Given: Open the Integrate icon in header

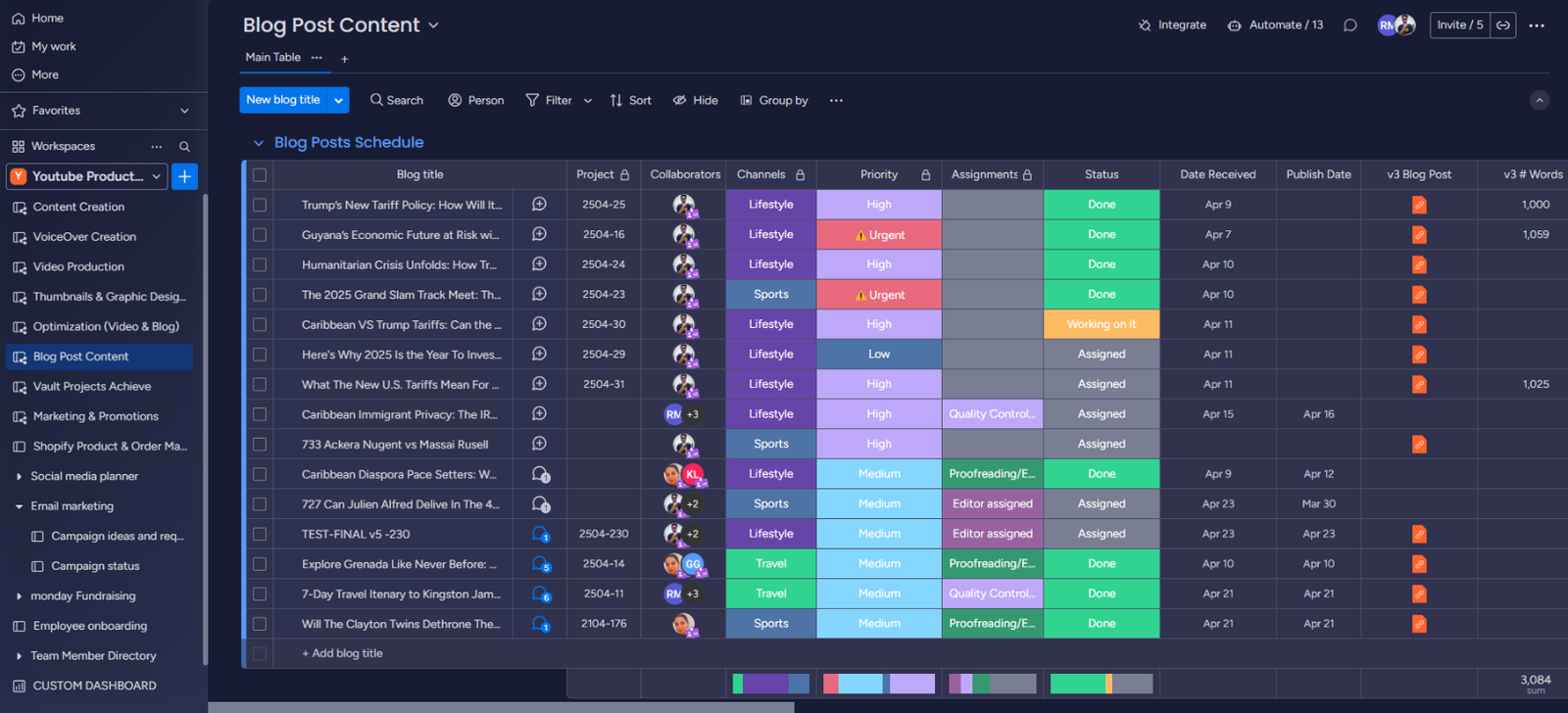Looking at the screenshot, I should (1145, 25).
